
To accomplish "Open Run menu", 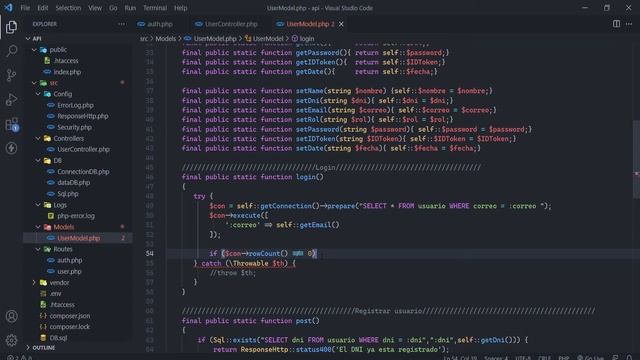I will tap(130, 8).
